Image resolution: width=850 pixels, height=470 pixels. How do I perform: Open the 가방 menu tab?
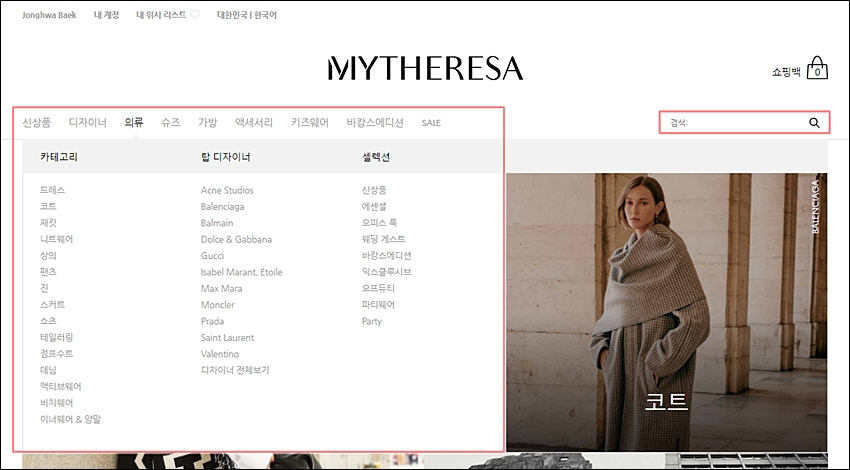click(208, 123)
